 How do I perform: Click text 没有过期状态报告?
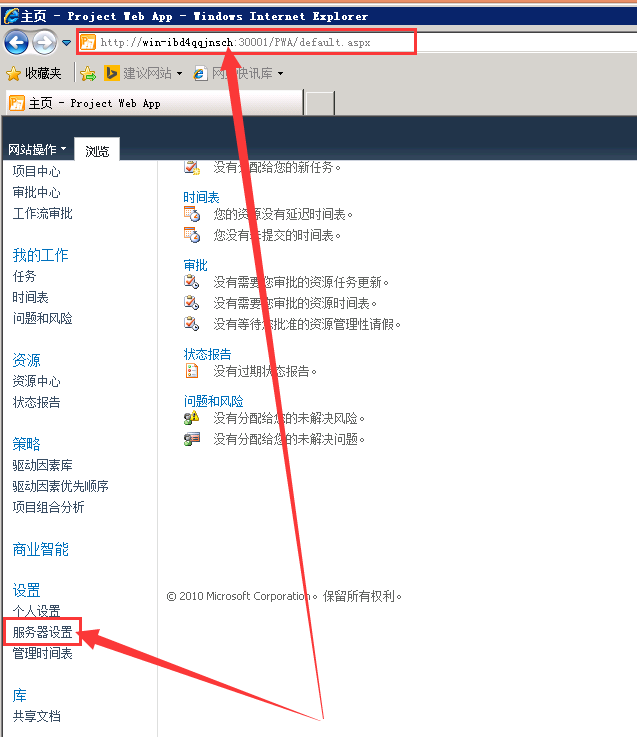pos(265,371)
